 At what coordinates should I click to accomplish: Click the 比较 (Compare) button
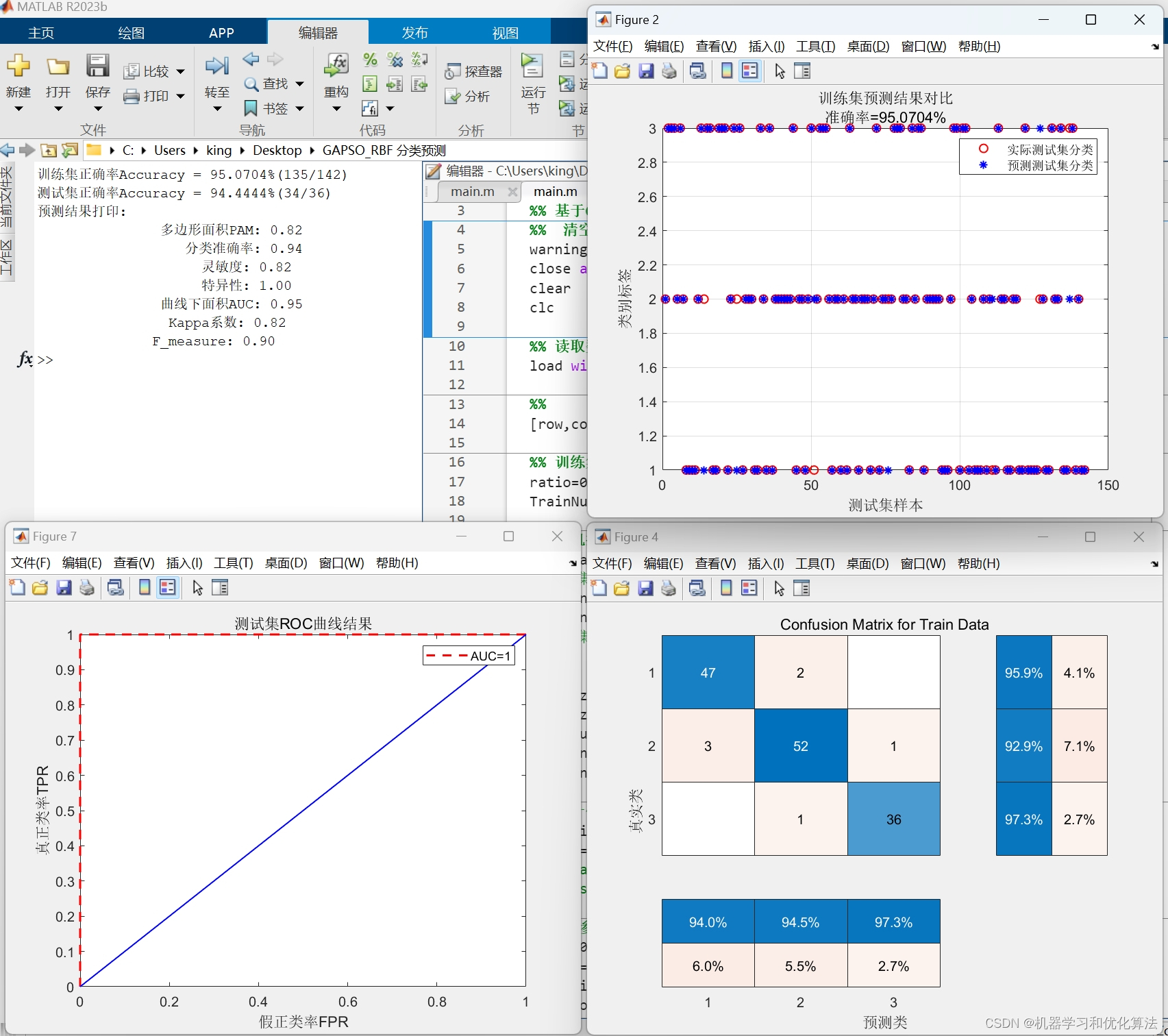click(x=147, y=71)
